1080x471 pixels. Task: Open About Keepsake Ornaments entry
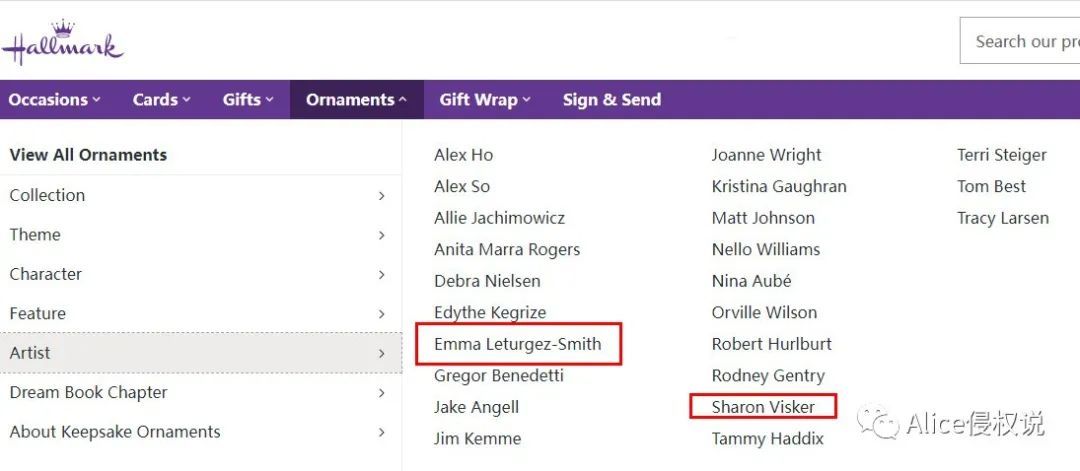(200, 432)
